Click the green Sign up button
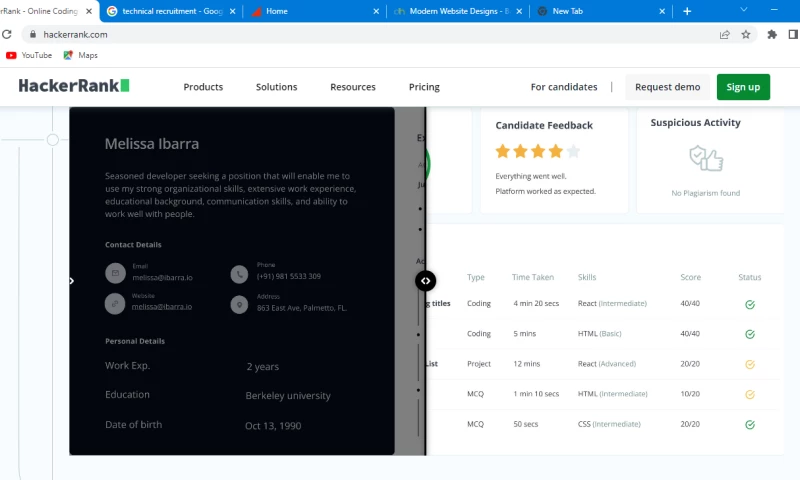Viewport: 800px width, 480px height. coord(743,87)
